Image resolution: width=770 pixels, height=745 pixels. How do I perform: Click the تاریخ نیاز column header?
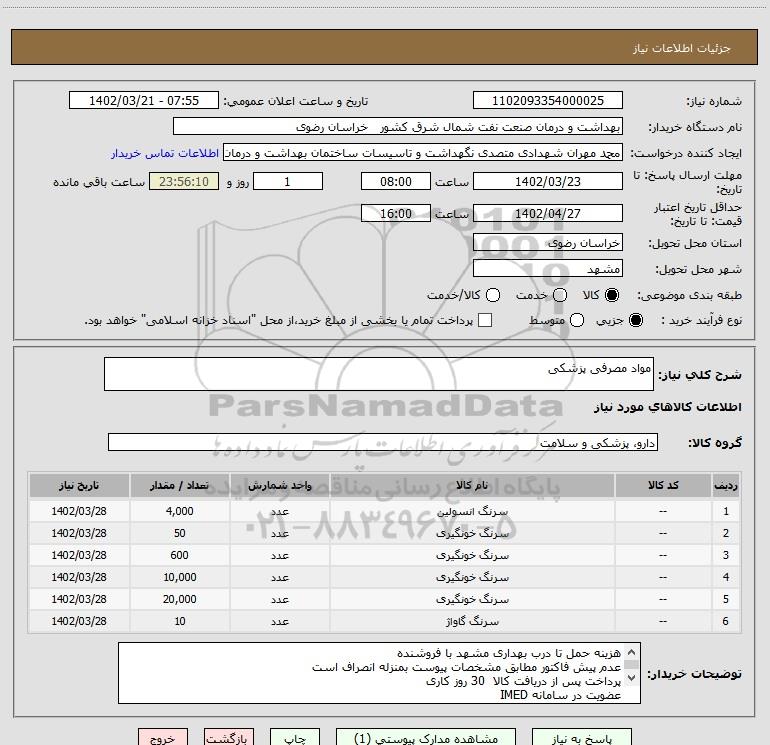point(79,485)
